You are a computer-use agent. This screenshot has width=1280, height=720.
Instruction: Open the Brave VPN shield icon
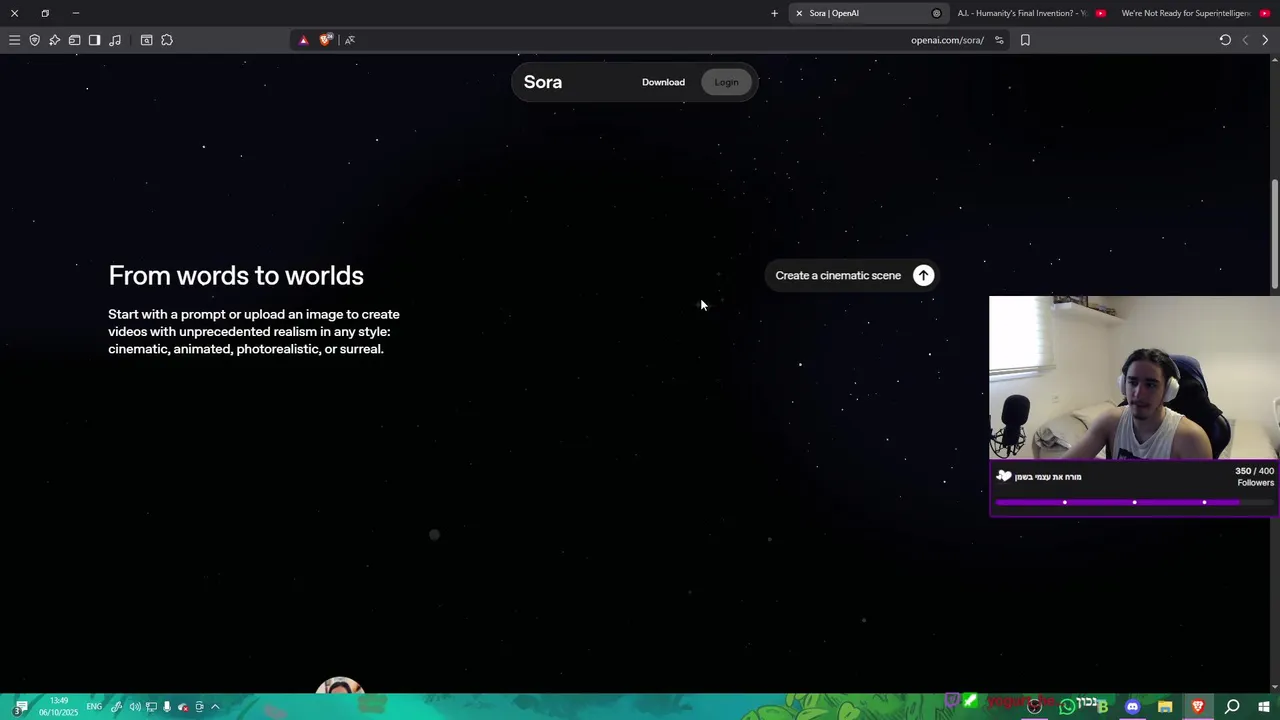point(34,40)
